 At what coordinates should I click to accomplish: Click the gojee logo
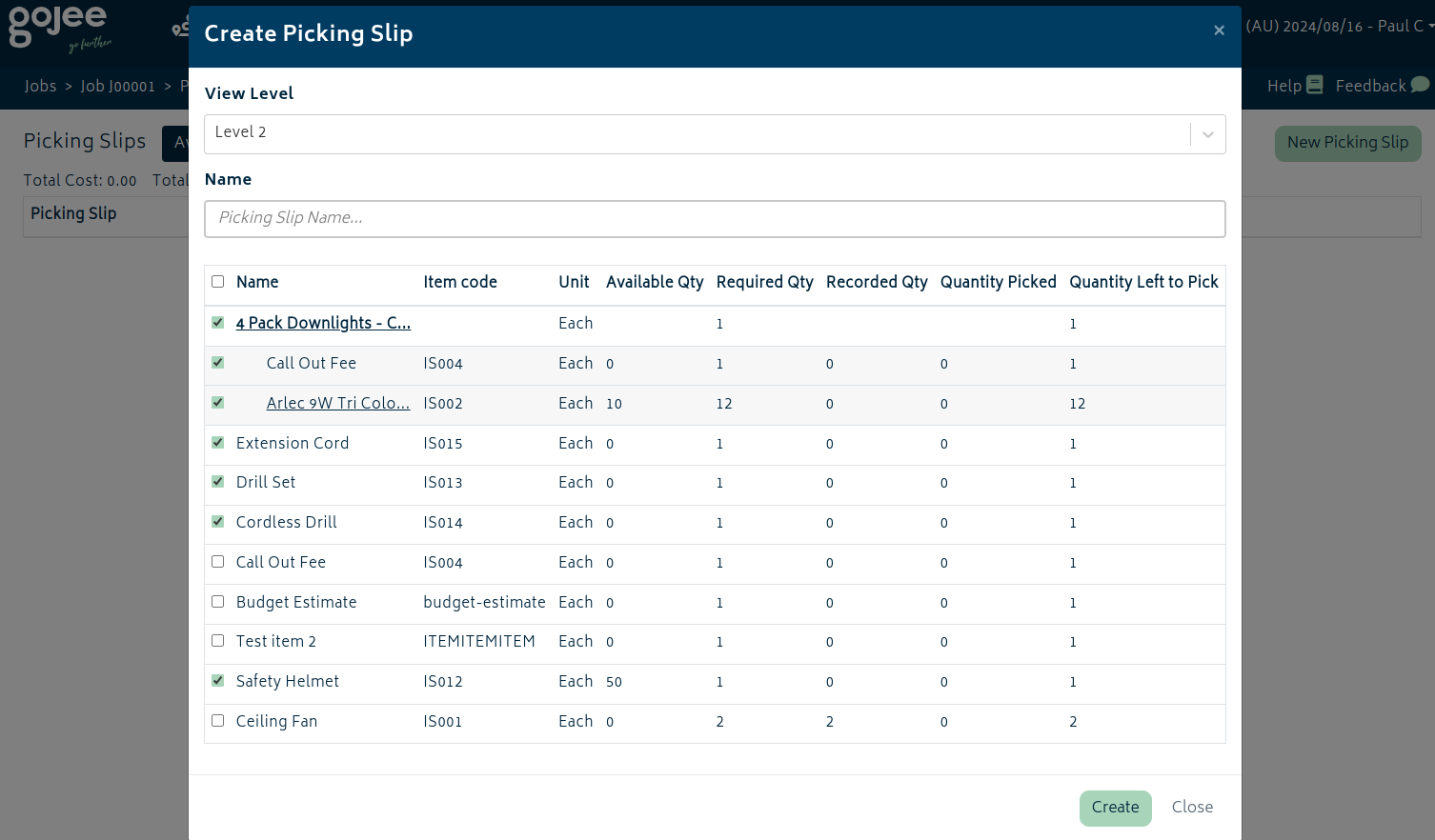[60, 29]
